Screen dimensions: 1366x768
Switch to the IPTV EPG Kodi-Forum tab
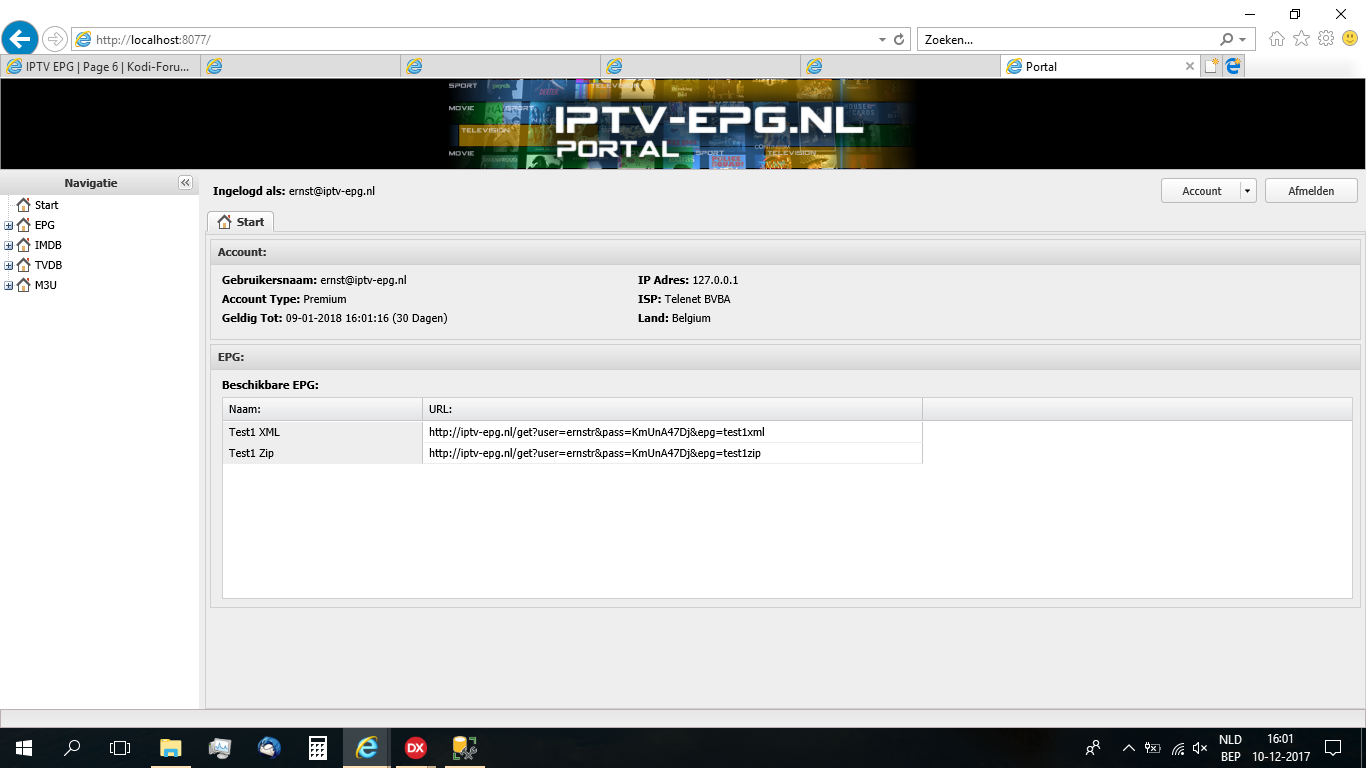(100, 66)
